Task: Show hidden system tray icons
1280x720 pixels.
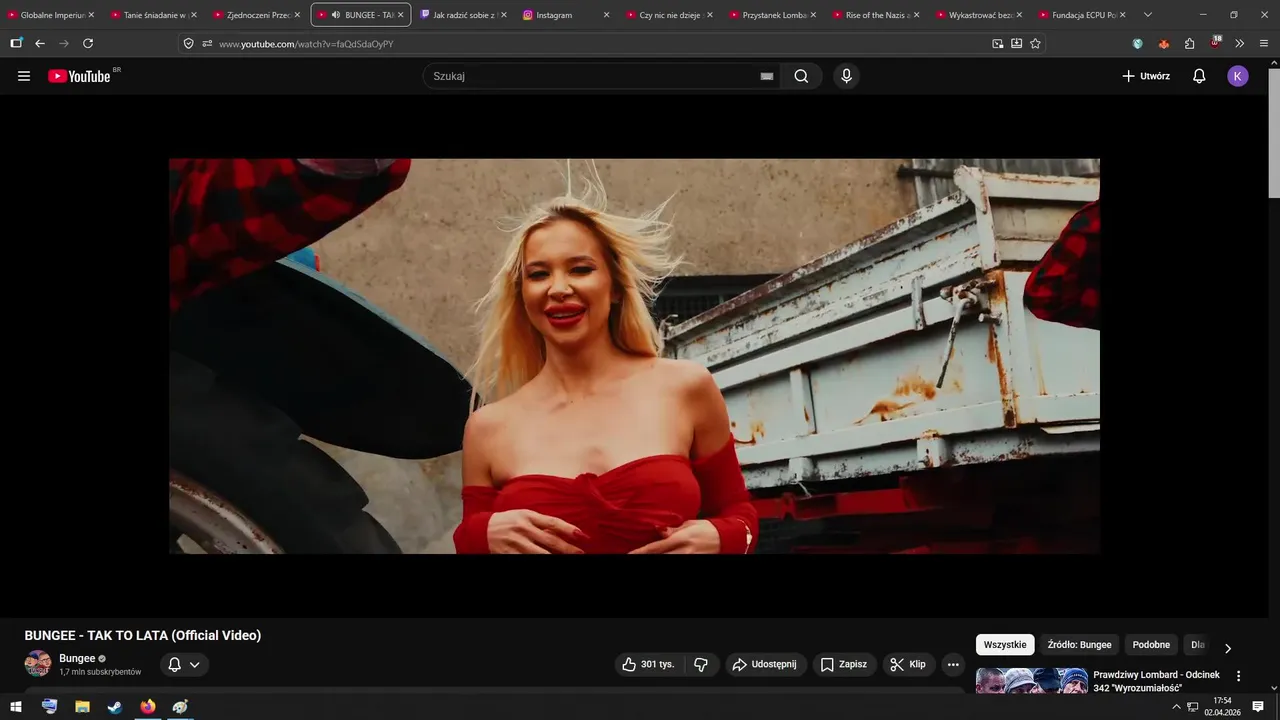Action: (1177, 707)
